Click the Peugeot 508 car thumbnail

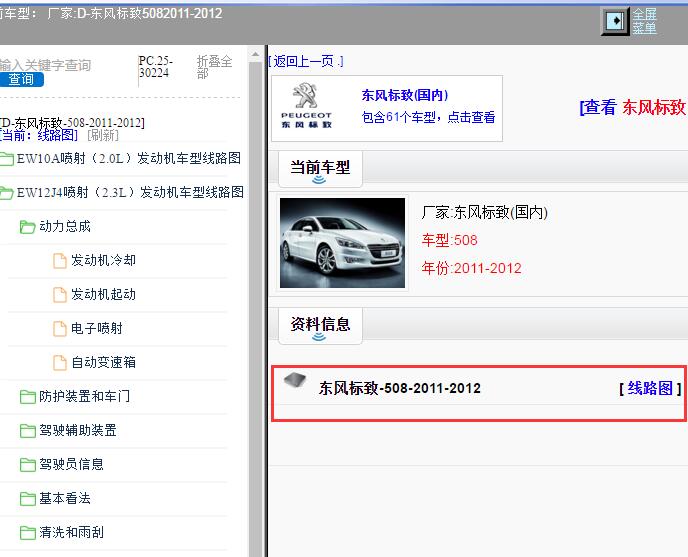coord(342,243)
